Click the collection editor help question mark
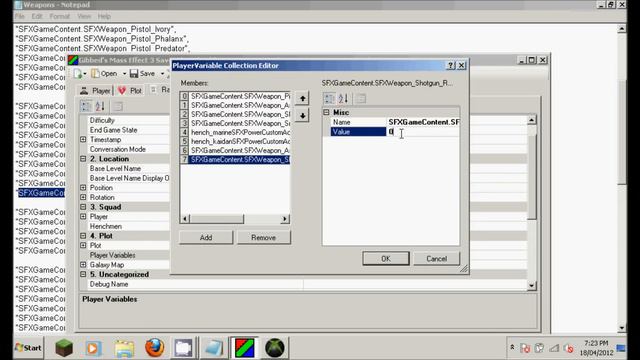This screenshot has width=640, height=360. coord(450,65)
